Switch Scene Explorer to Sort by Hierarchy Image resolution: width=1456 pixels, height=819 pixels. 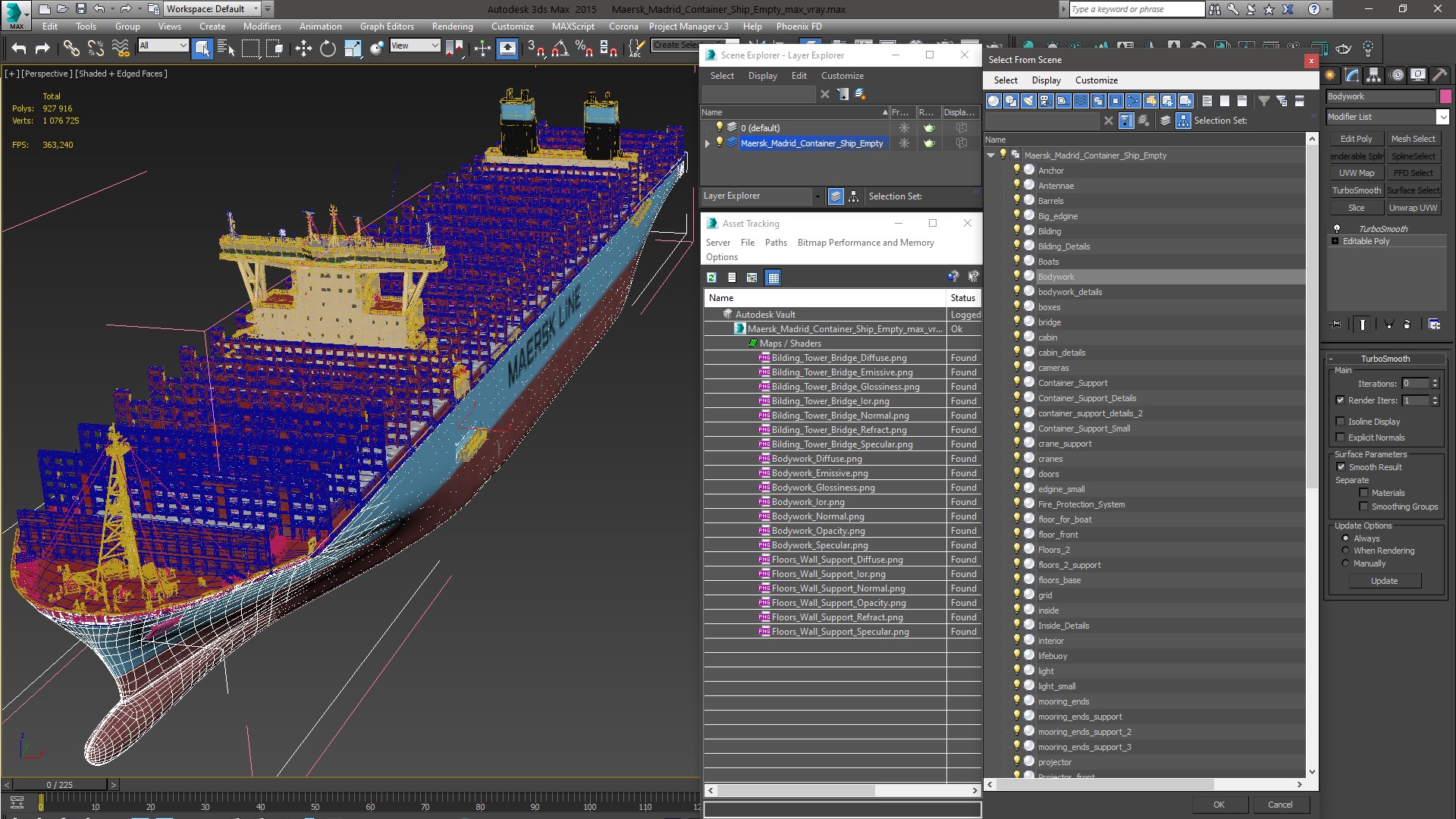pos(854,196)
